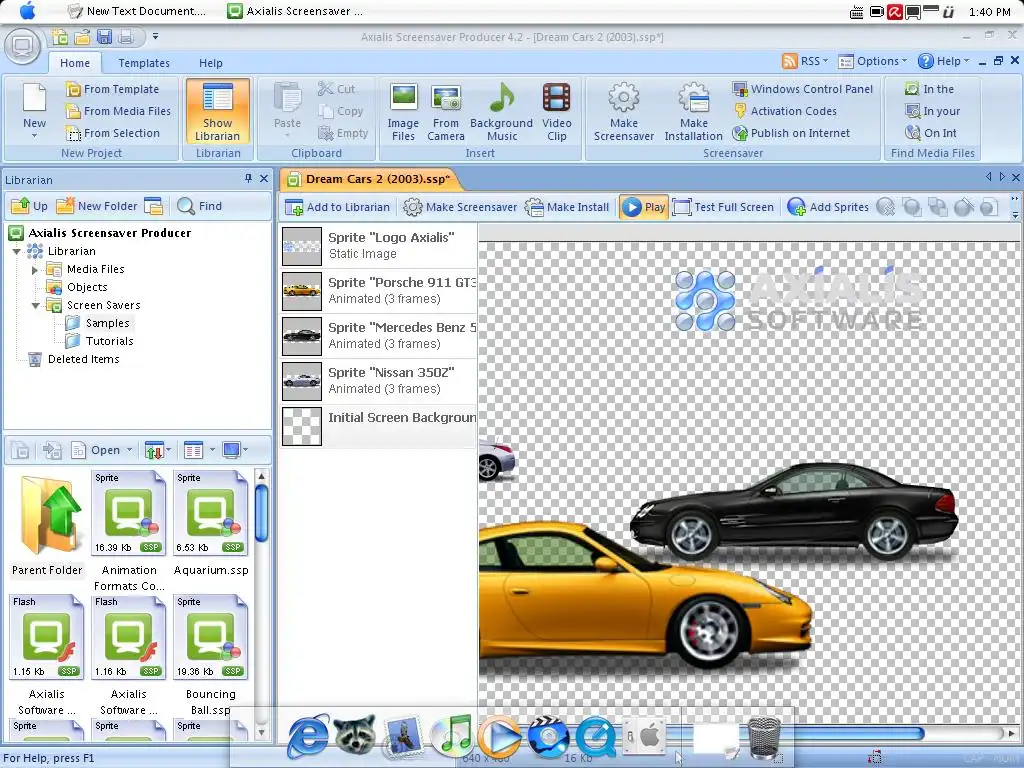Create new project From Template
This screenshot has height=768, width=1024.
click(x=112, y=89)
